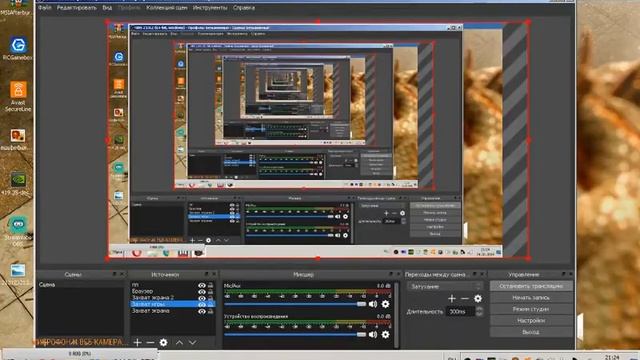Add a new source with the plus icon
This screenshot has height=360, width=640.
point(138,342)
